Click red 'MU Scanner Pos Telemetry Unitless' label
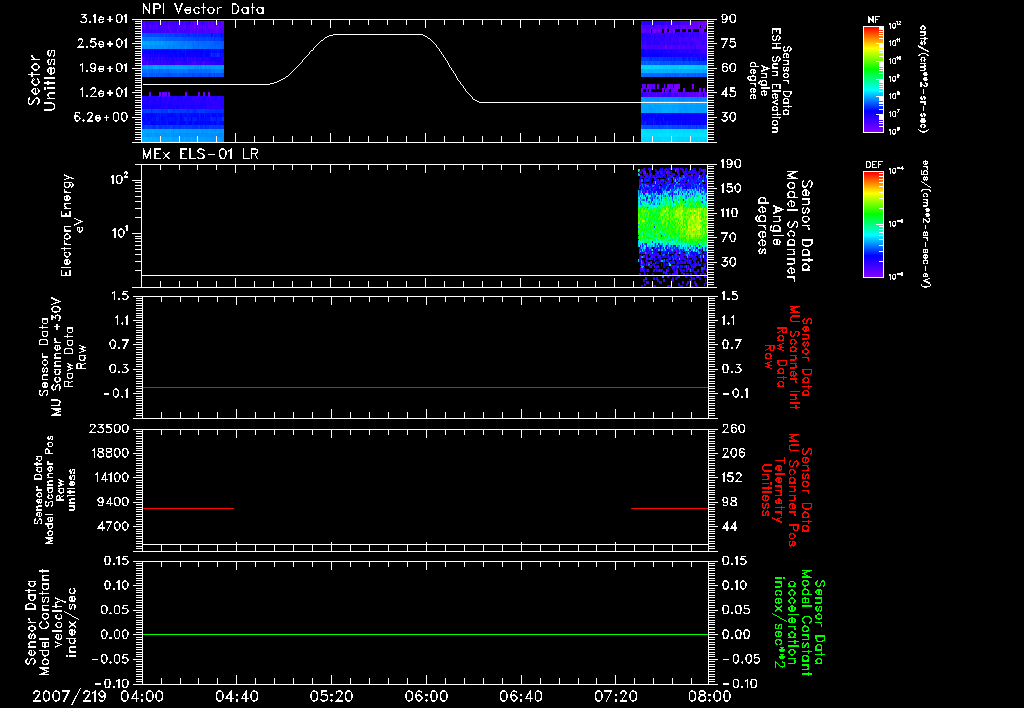The image size is (1024, 708). tap(786, 490)
